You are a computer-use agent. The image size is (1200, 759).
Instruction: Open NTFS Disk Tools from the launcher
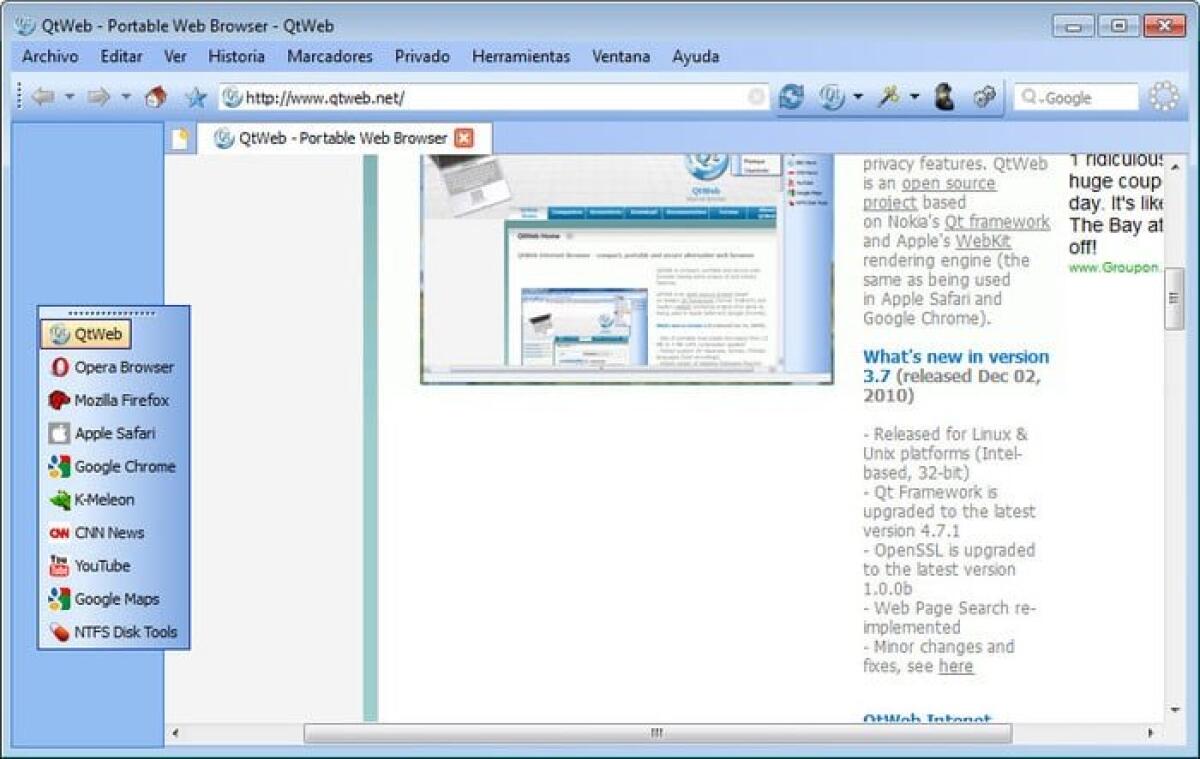pyautogui.click(x=125, y=632)
